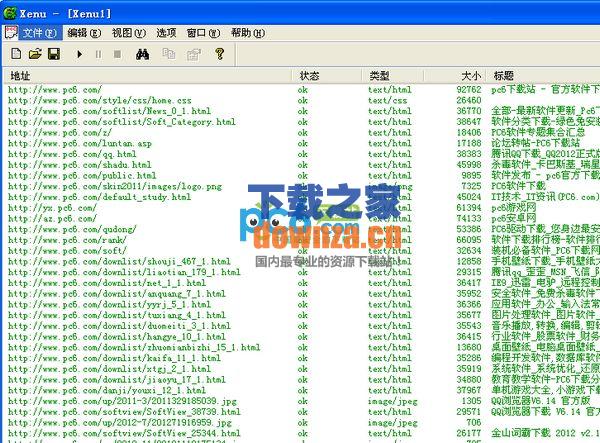Select the downlist/tuxiang_4_1.html URL
Screen dimensions: 600x443
[117, 315]
